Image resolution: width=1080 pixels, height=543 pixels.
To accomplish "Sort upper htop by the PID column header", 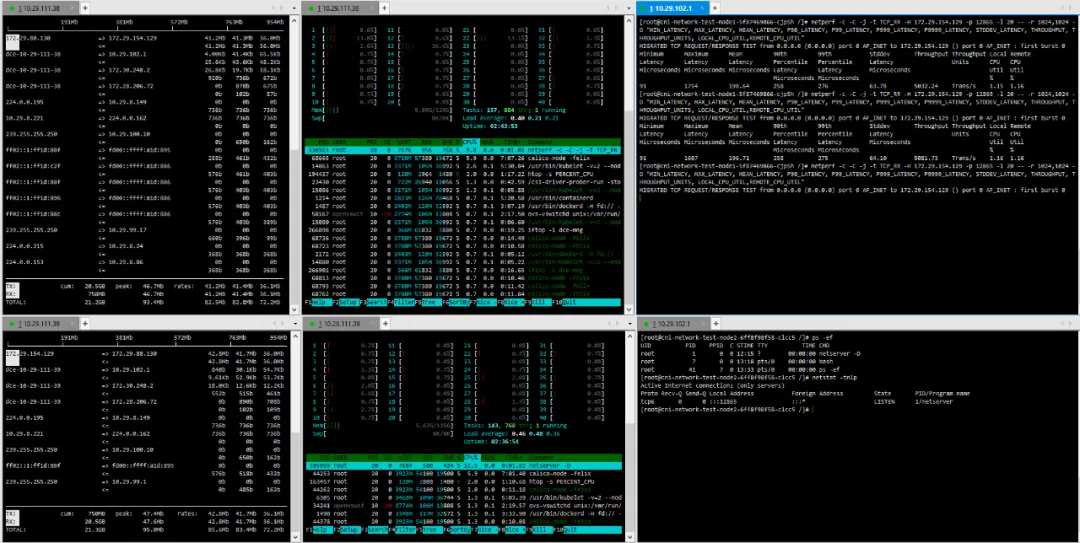I will coord(322,142).
